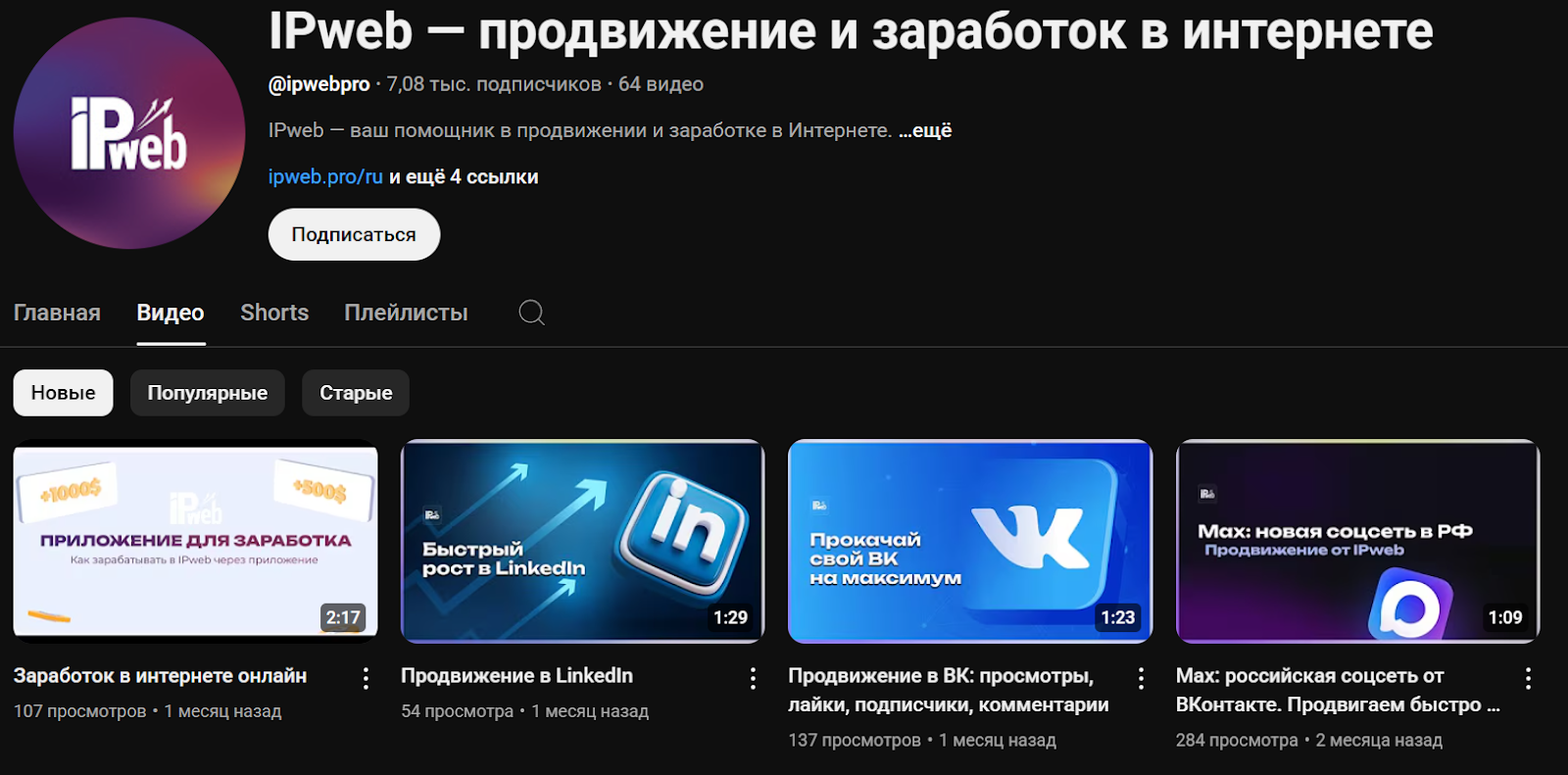This screenshot has height=775, width=1568.
Task: Open options menu for Продвижение в ВК video
Action: [x=1141, y=678]
